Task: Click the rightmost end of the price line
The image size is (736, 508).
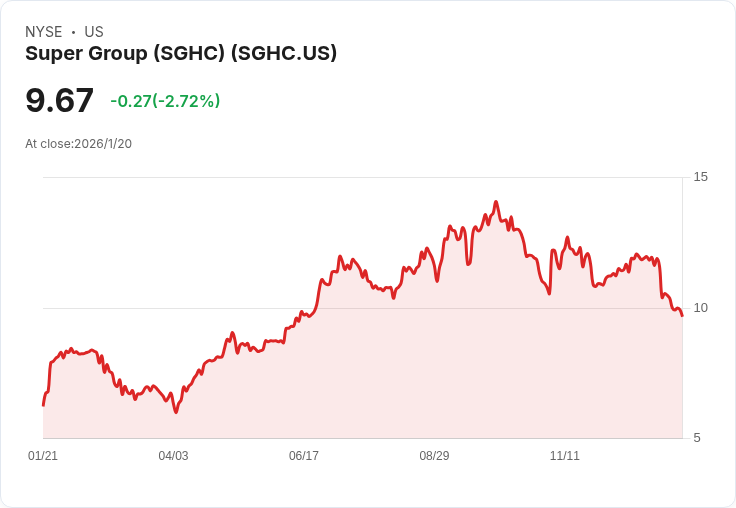Action: click(x=682, y=316)
